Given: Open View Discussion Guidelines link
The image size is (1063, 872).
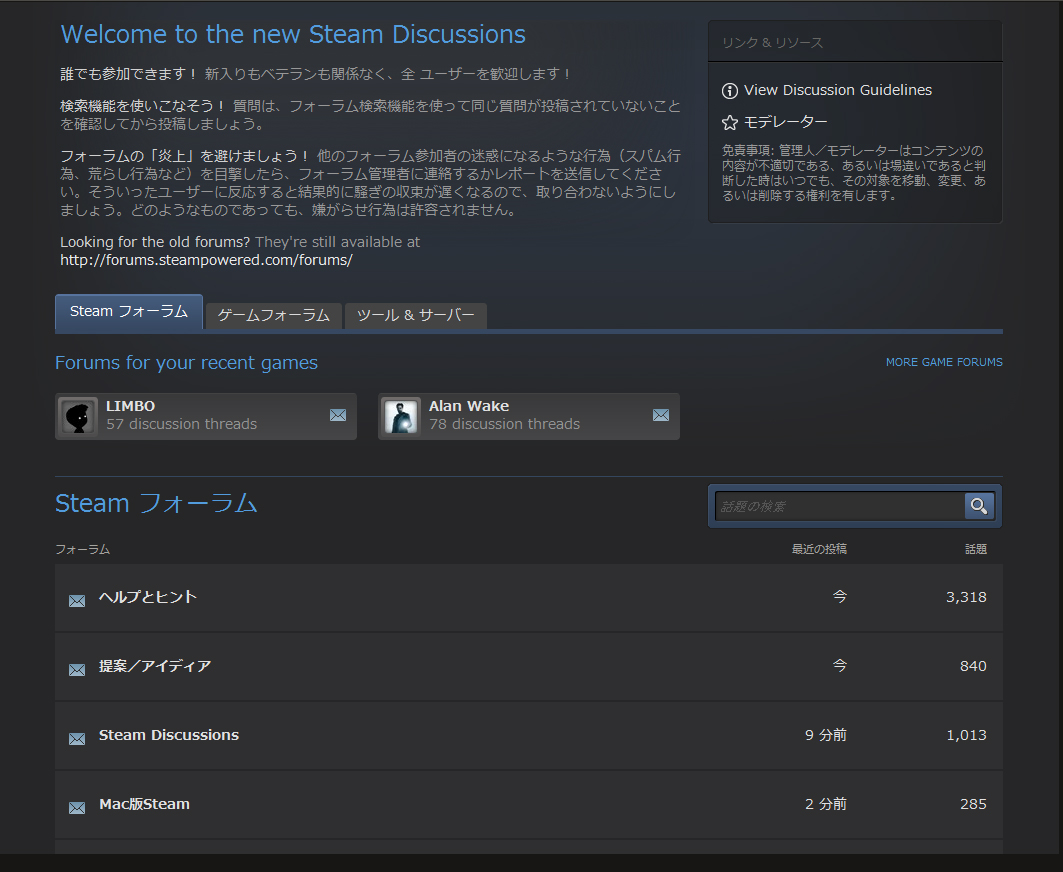Looking at the screenshot, I should pyautogui.click(x=838, y=90).
